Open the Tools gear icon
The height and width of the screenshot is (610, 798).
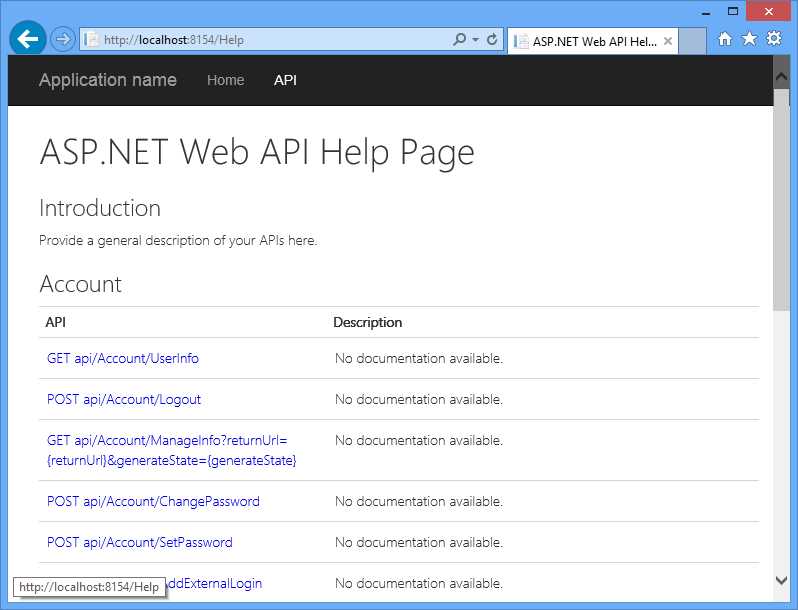pos(773,39)
